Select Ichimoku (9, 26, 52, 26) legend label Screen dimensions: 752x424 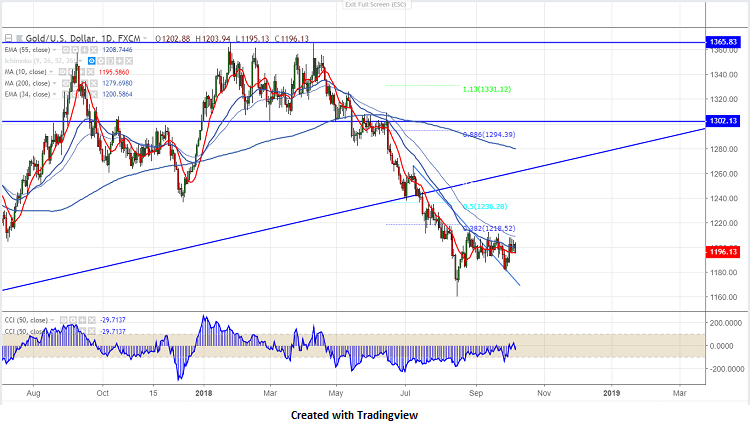tap(40, 61)
